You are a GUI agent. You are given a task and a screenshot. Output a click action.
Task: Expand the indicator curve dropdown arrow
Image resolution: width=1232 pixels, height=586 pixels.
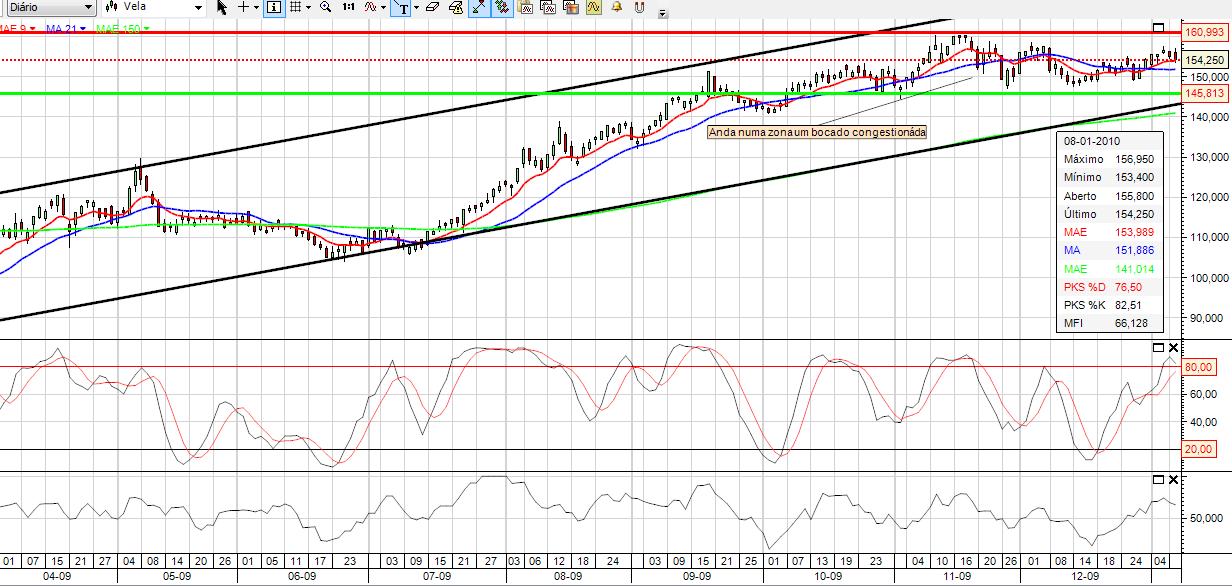(x=384, y=7)
